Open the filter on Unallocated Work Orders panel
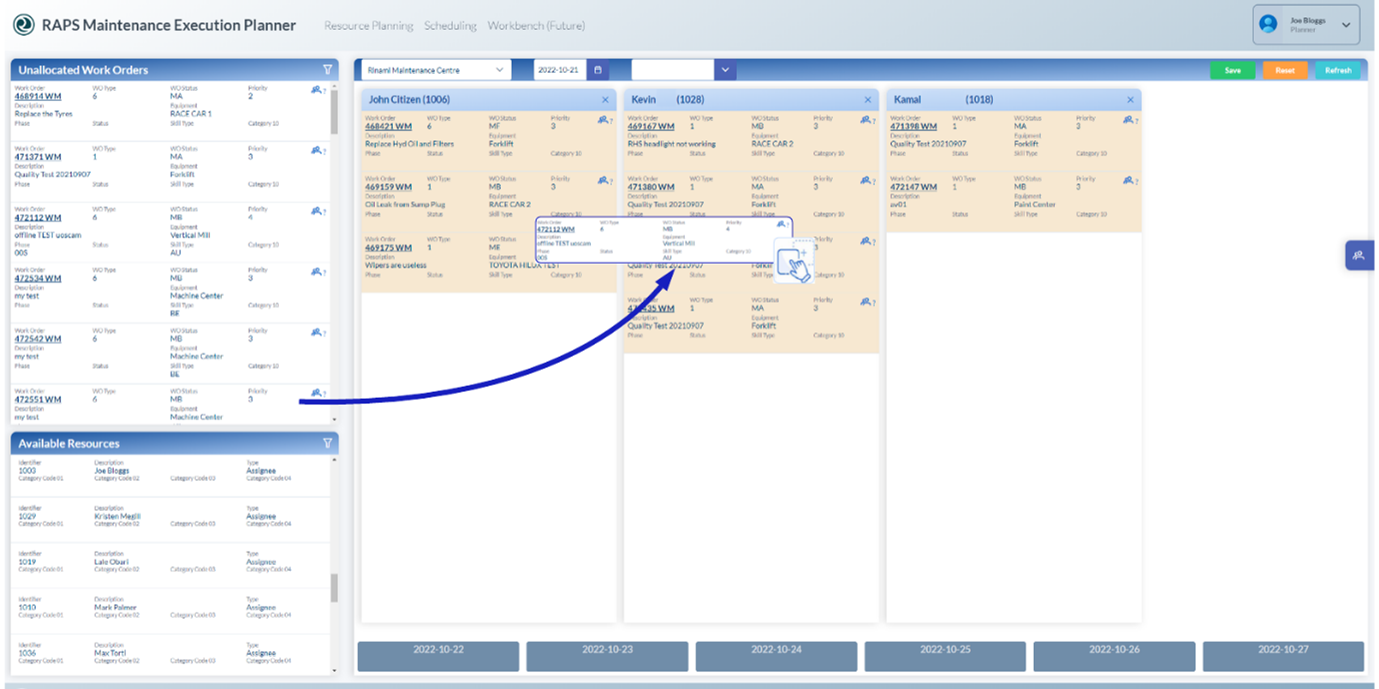This screenshot has width=1379, height=689. tap(327, 69)
